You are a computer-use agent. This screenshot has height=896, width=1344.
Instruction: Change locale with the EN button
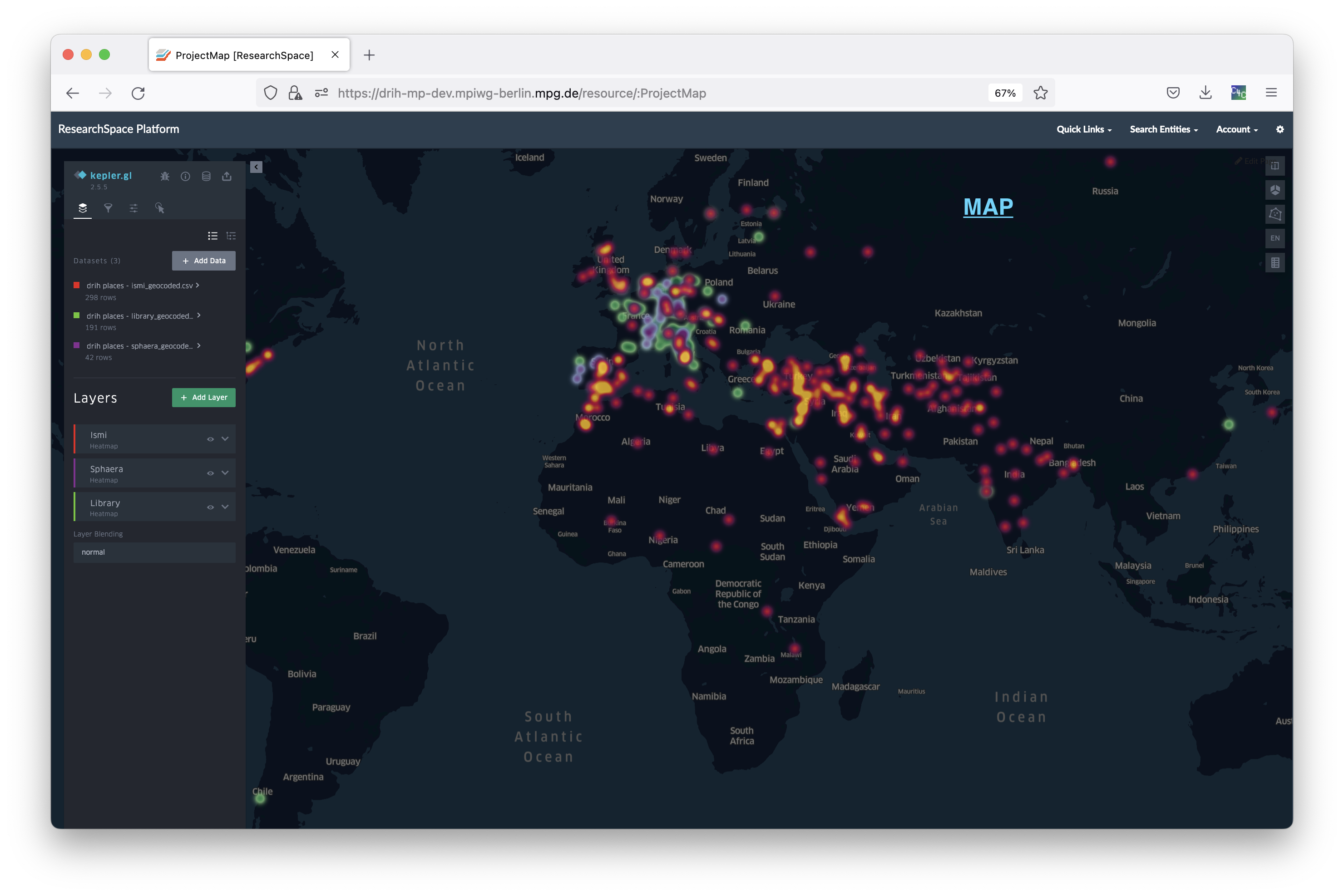pyautogui.click(x=1275, y=238)
